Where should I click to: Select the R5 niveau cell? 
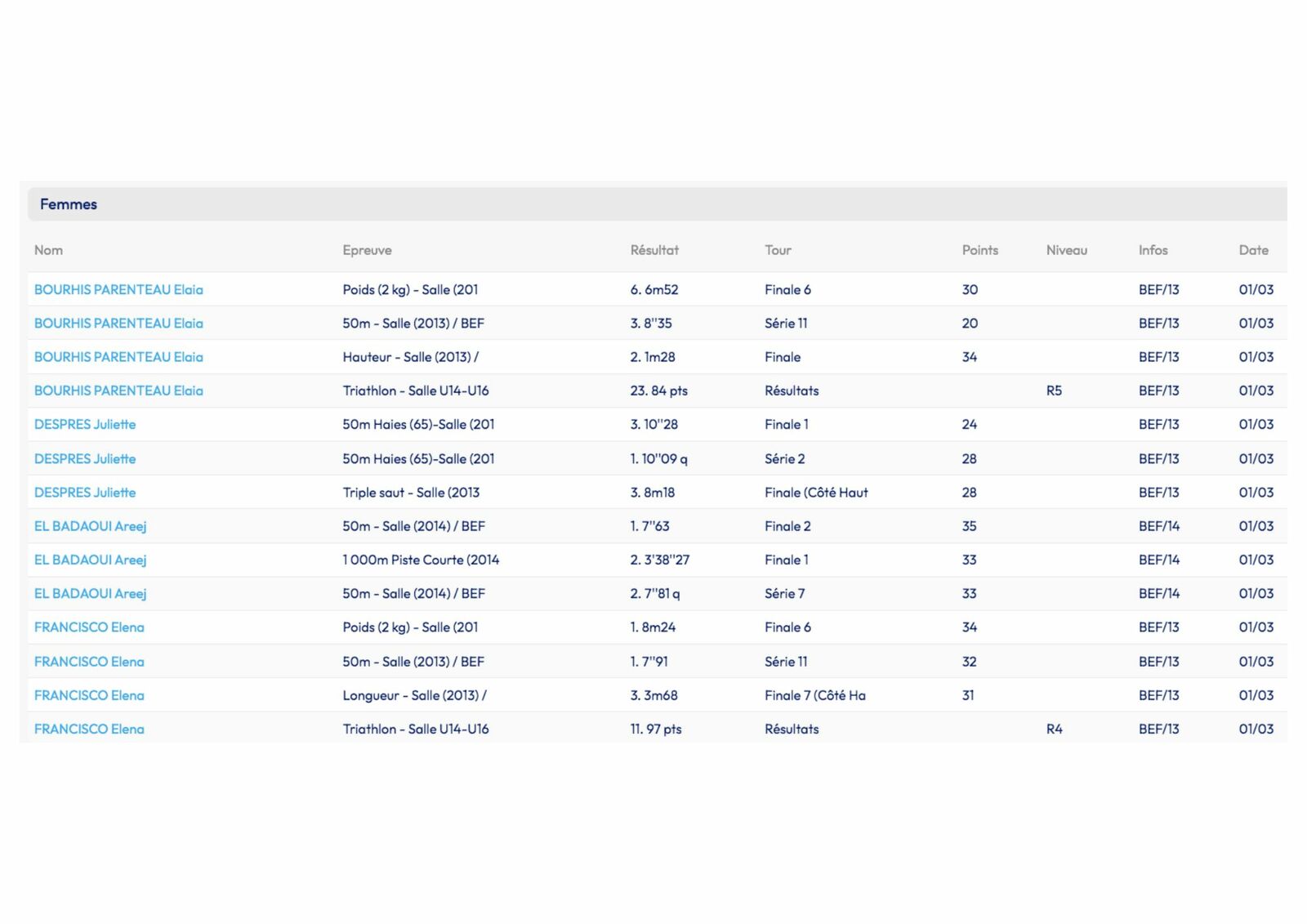point(1054,391)
